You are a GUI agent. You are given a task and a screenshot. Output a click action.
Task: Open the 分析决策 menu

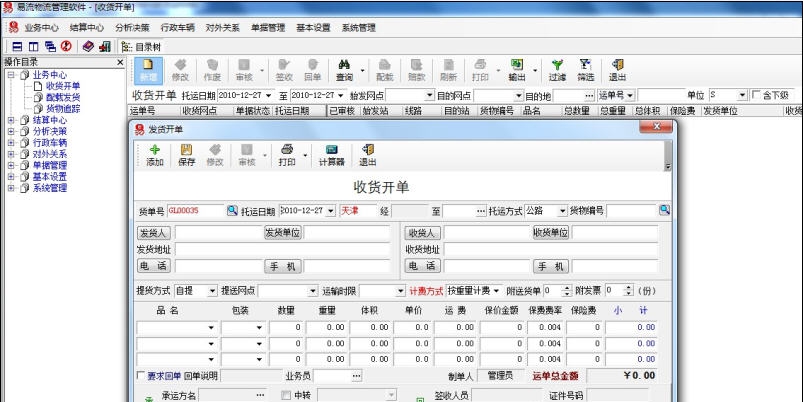(132, 28)
